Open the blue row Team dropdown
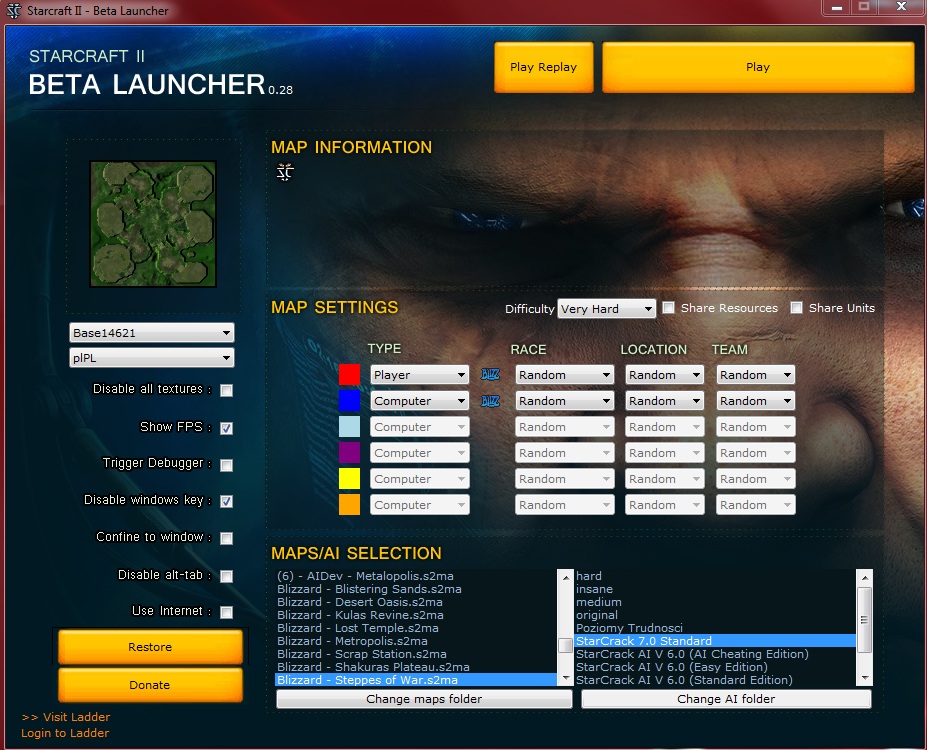Screen dimensions: 927x750 tap(756, 401)
